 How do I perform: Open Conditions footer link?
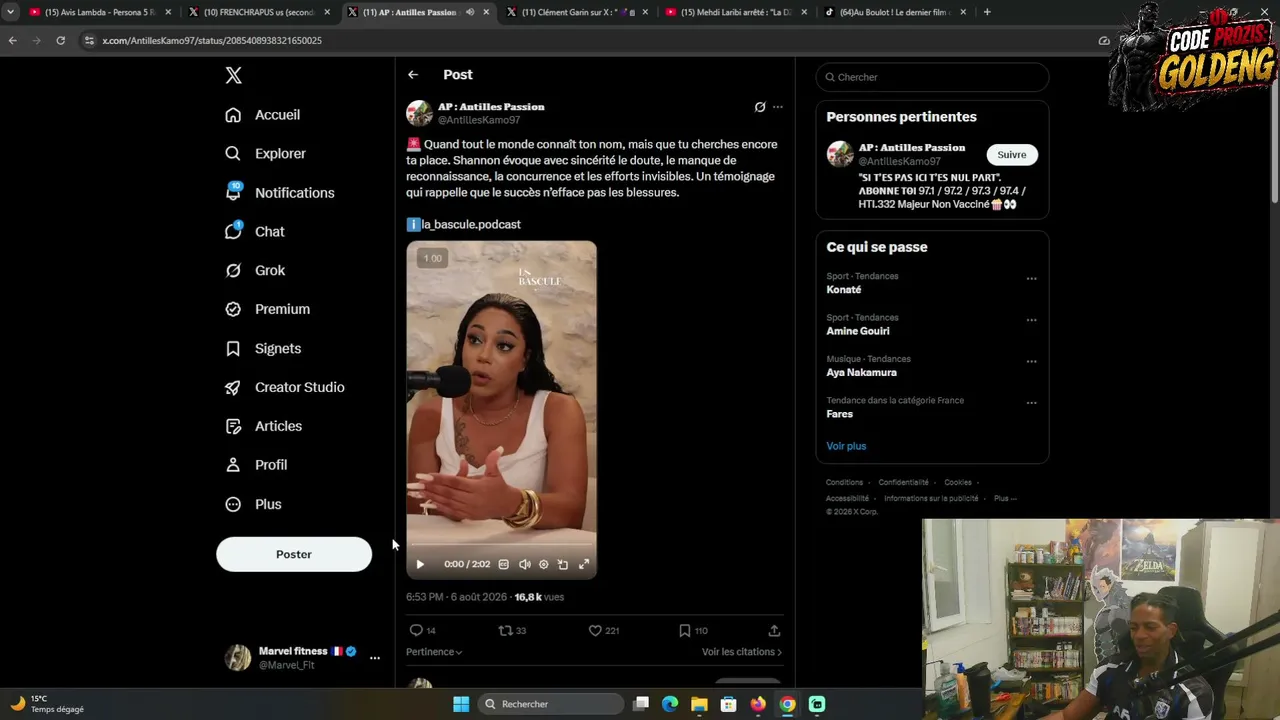pos(844,482)
